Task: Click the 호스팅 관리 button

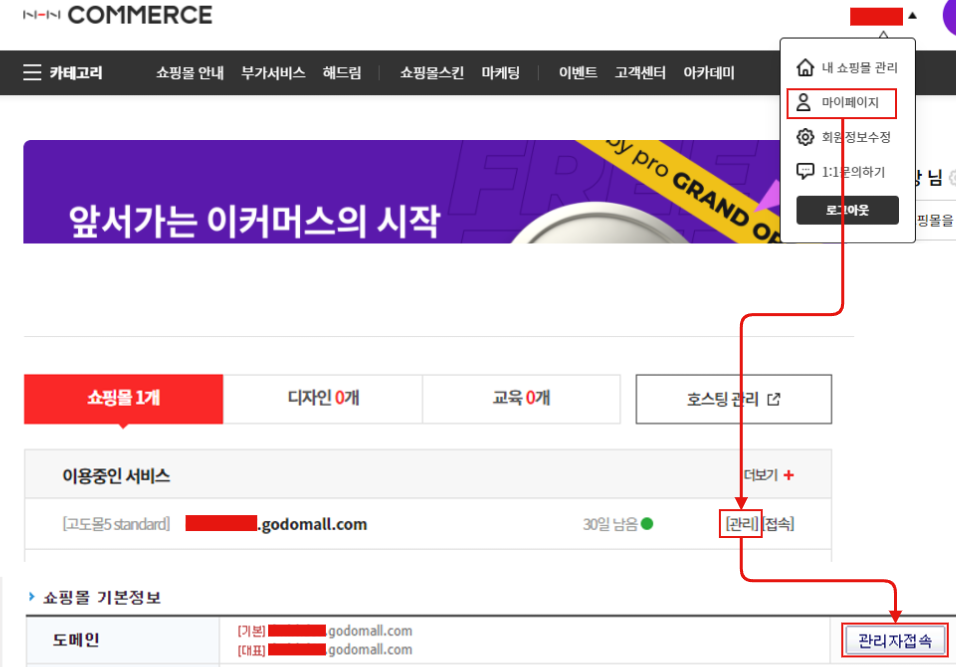Action: coord(733,399)
